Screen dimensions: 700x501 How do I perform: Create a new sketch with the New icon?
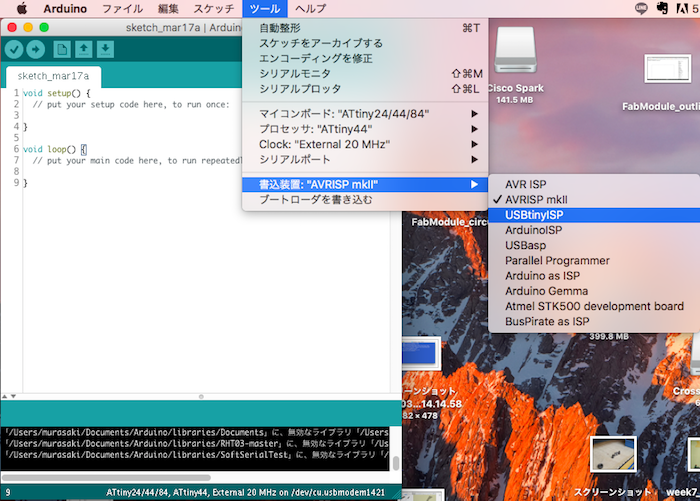(x=62, y=50)
